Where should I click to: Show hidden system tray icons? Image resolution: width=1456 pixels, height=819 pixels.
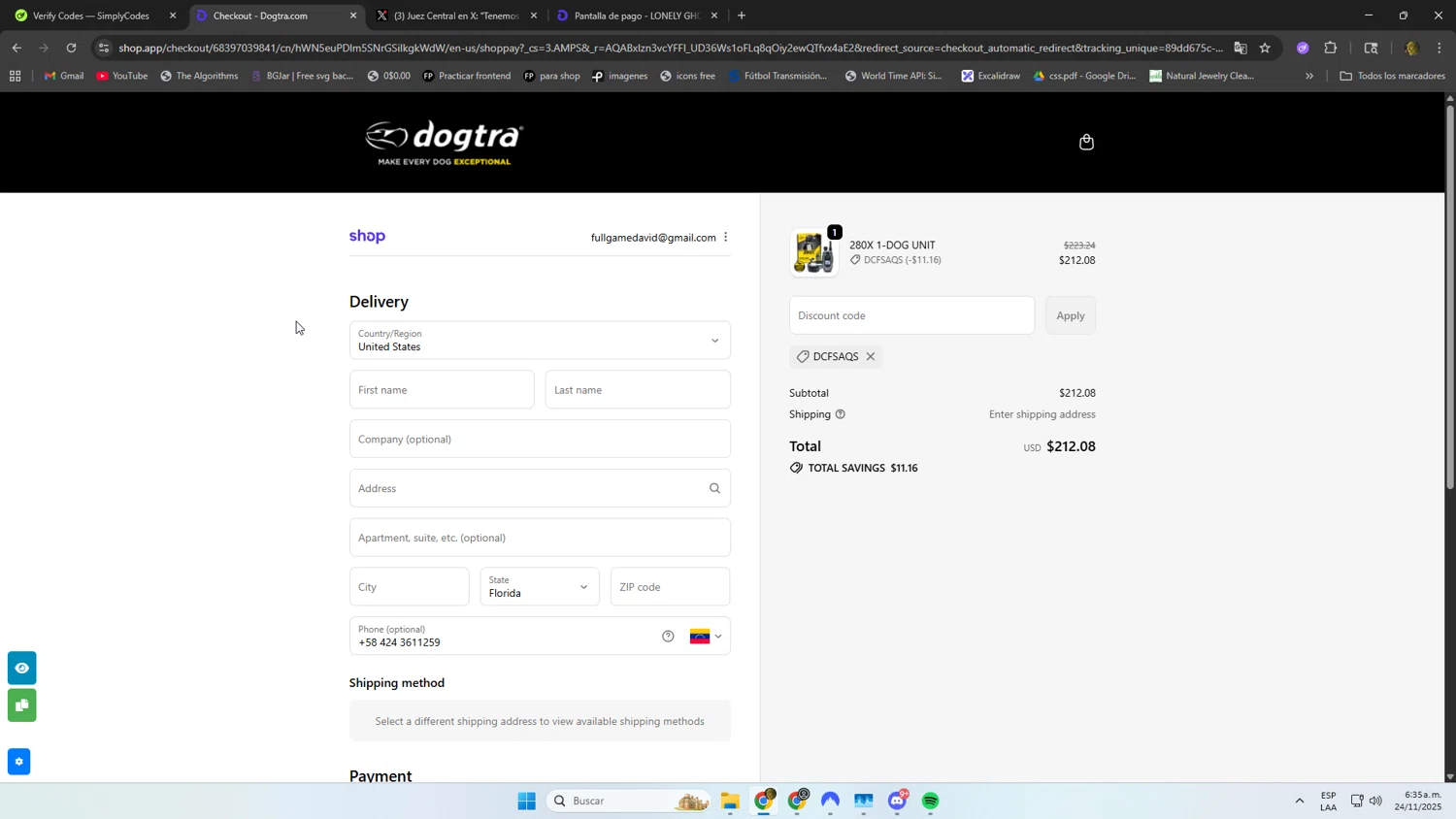pos(1300,801)
